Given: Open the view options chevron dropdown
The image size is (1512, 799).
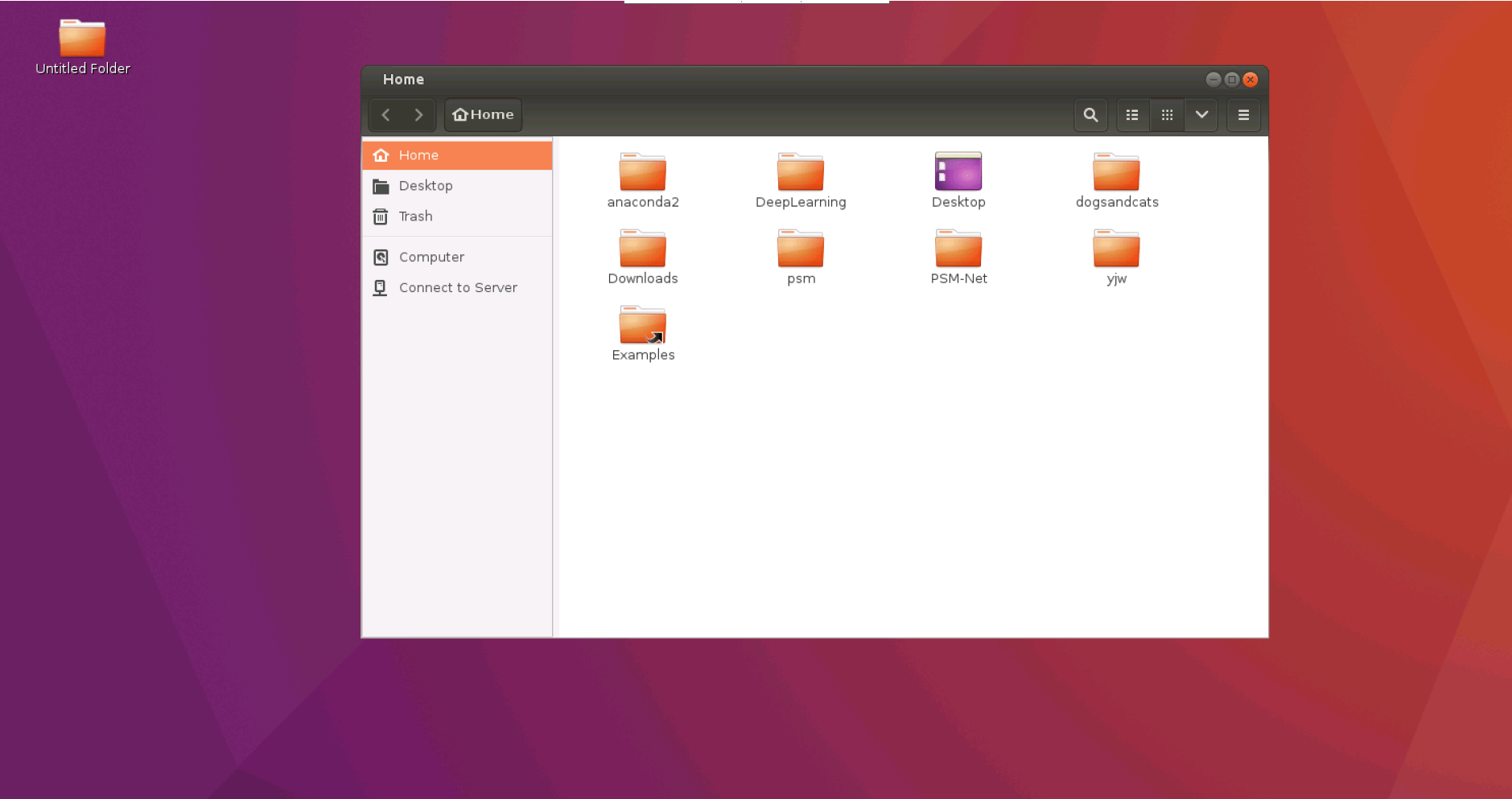Looking at the screenshot, I should tap(1201, 115).
